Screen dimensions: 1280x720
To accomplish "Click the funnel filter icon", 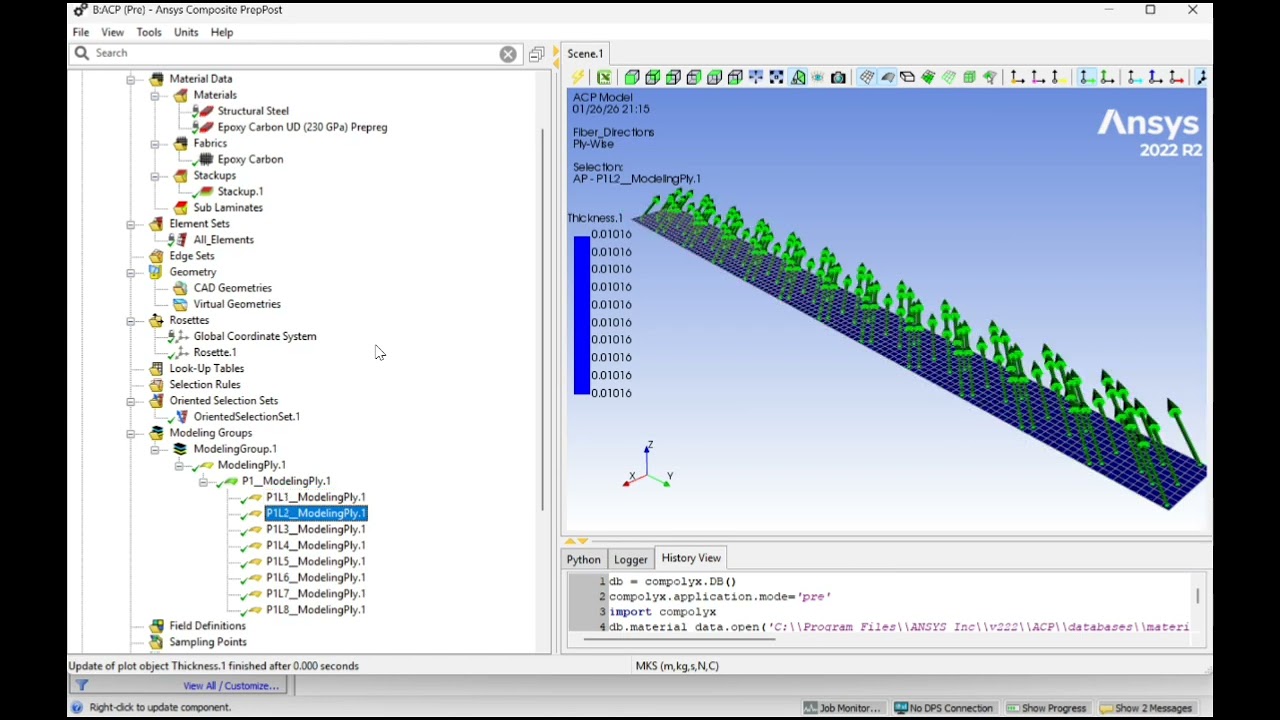I will click(82, 685).
